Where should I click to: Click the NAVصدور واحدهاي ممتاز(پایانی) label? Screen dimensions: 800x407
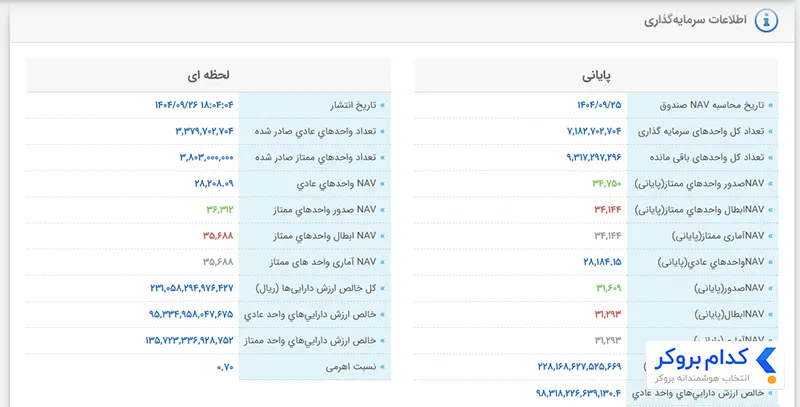pyautogui.click(x=699, y=184)
